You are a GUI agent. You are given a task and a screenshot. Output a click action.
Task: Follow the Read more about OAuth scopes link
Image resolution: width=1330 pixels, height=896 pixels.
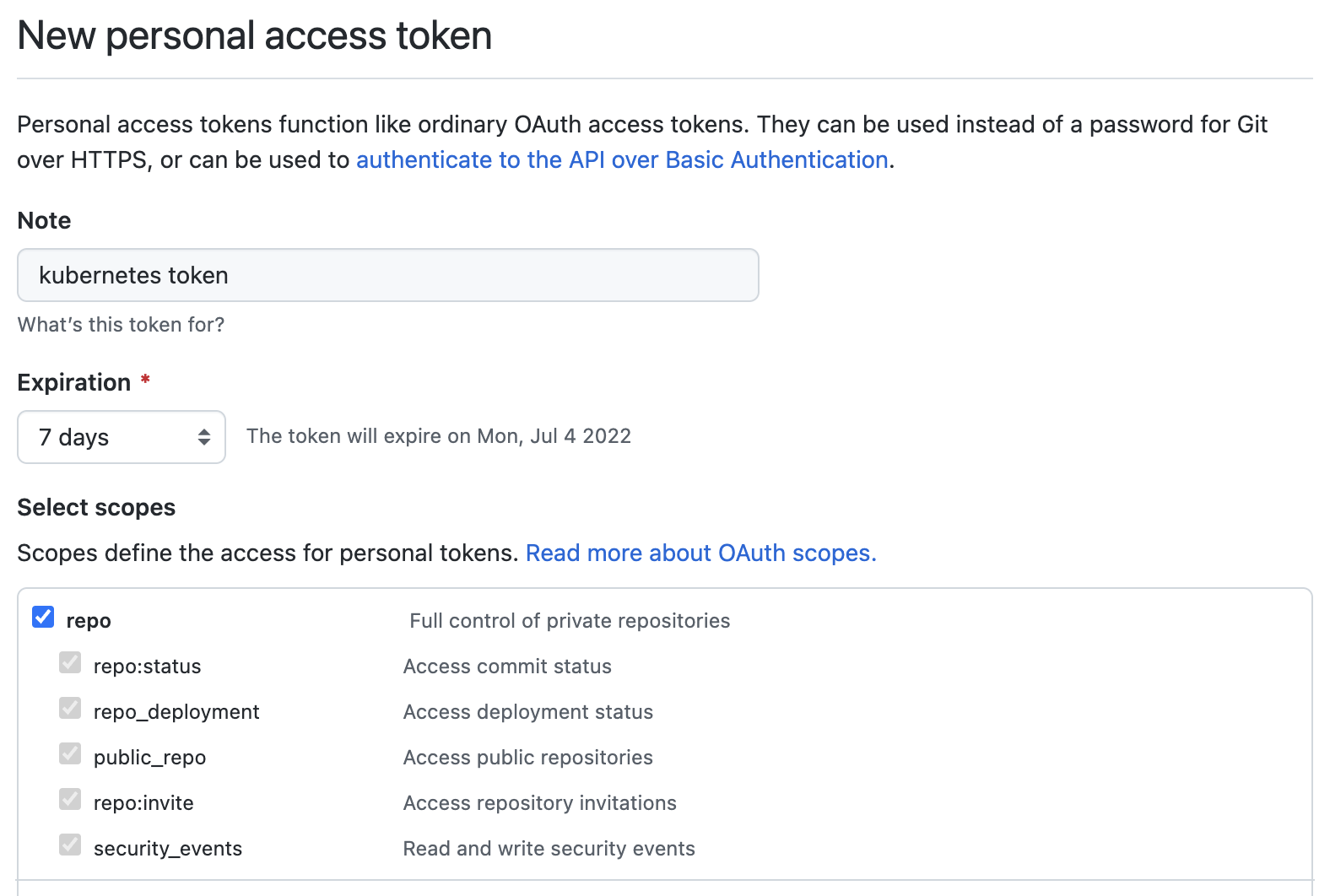[x=700, y=553]
